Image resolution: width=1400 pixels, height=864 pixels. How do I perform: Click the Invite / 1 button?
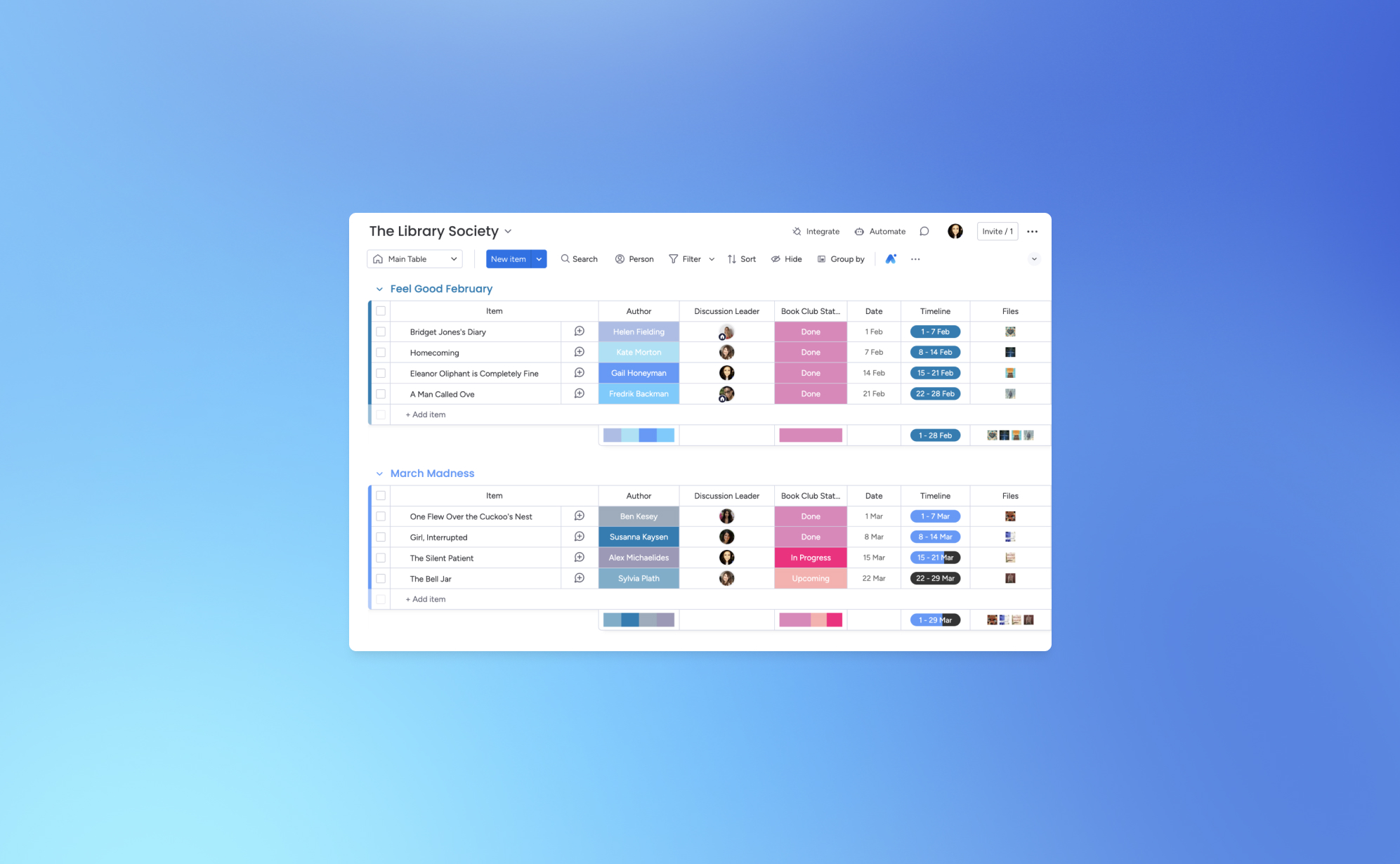(x=996, y=231)
